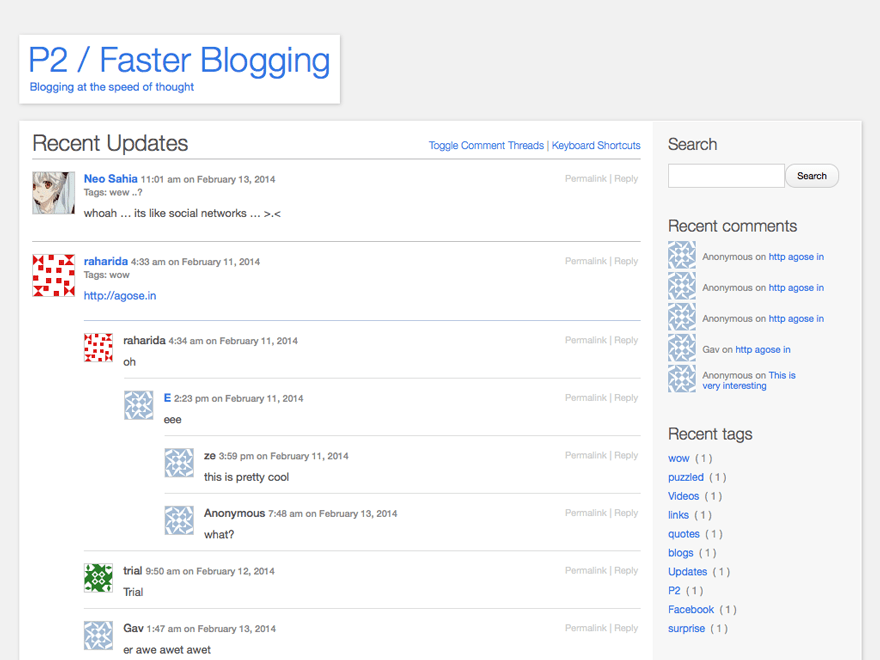Click the avatar next to commenter E
The image size is (880, 660).
[x=138, y=405]
